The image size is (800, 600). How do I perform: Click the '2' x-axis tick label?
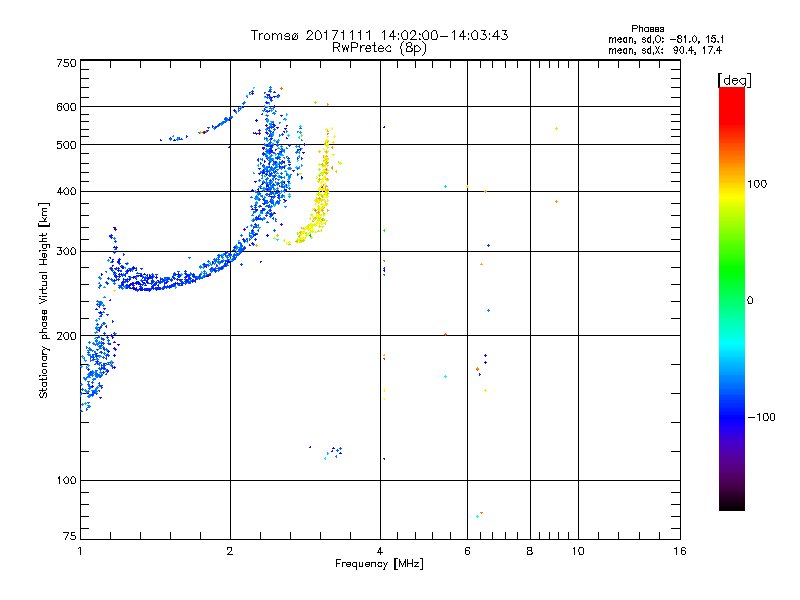click(230, 551)
